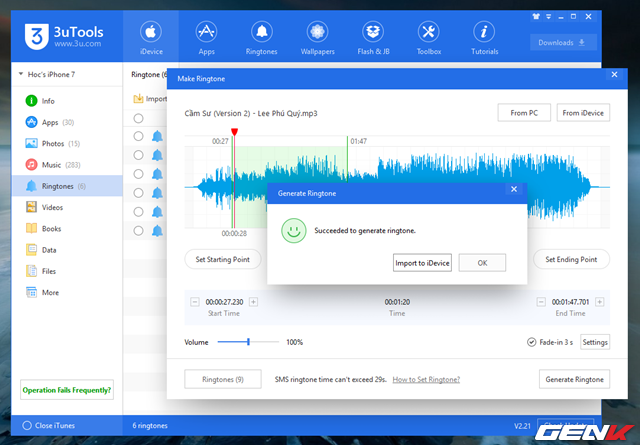The image size is (640, 445).
Task: Select Info in the sidebar
Action: (x=67, y=101)
